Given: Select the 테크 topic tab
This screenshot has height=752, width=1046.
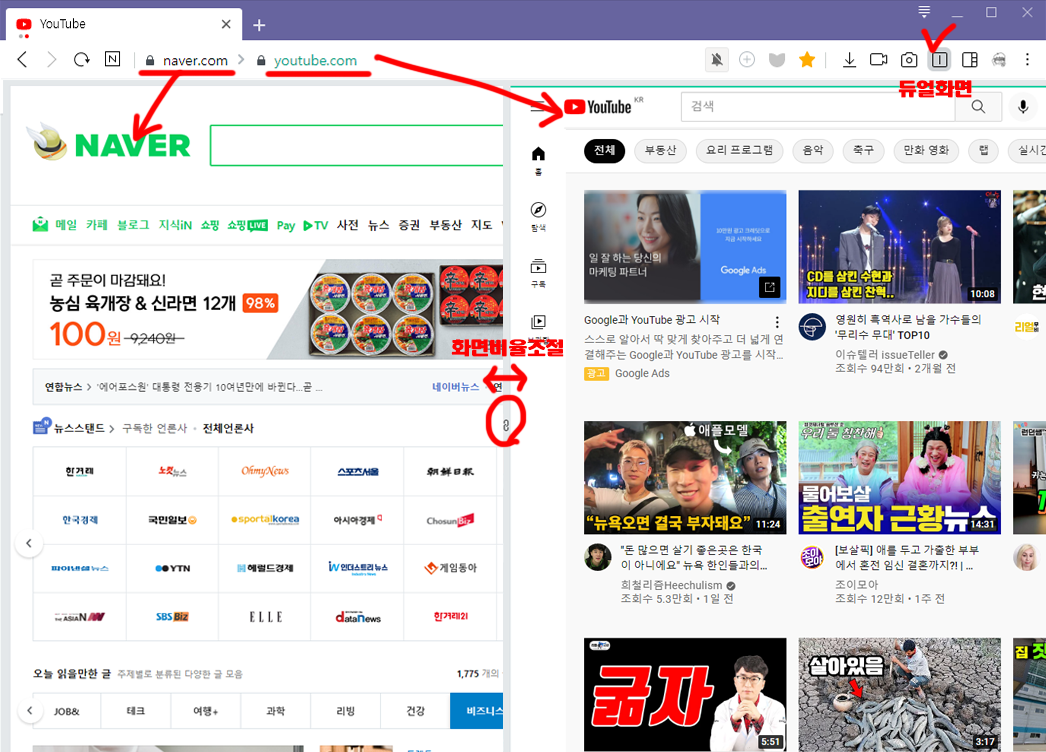Looking at the screenshot, I should click(x=136, y=711).
